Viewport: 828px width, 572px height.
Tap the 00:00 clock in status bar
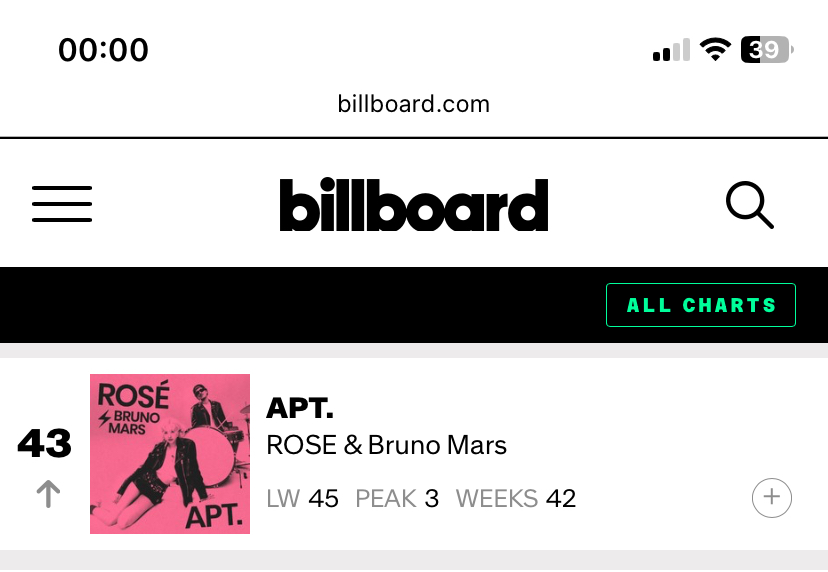click(x=104, y=50)
